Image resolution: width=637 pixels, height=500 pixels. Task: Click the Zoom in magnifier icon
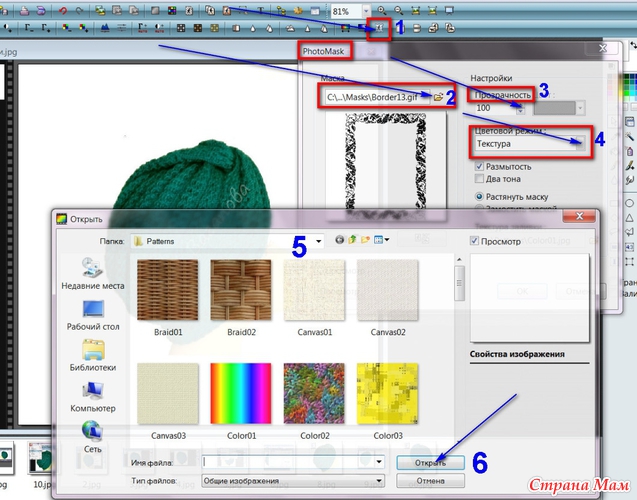(x=381, y=11)
